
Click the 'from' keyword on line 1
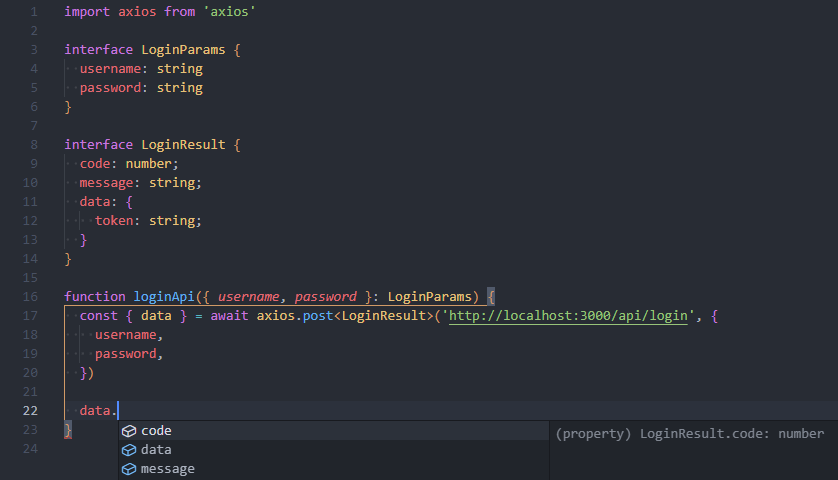click(180, 12)
